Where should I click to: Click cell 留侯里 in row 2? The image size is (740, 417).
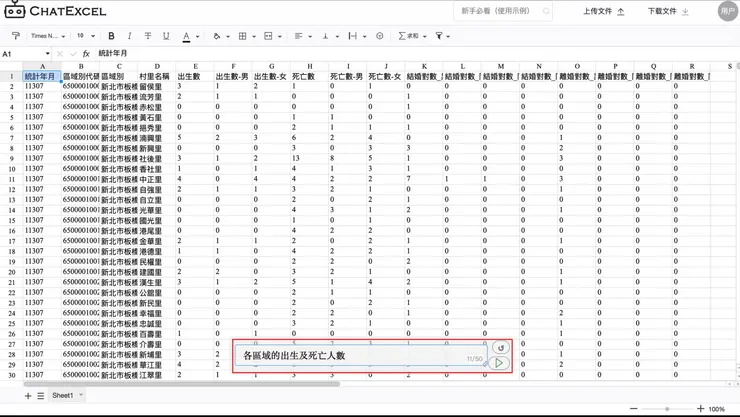[157, 87]
